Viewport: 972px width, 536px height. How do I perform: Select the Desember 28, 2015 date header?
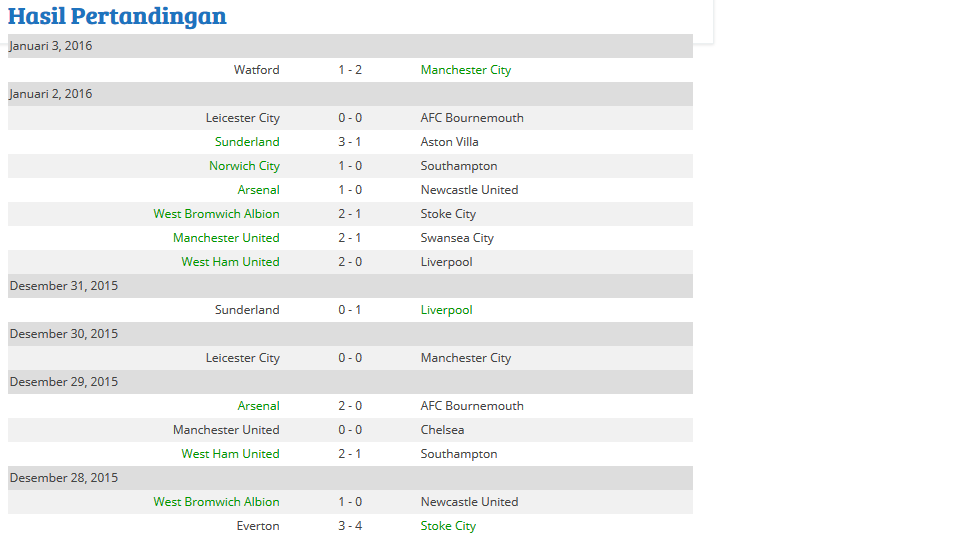[x=350, y=478]
